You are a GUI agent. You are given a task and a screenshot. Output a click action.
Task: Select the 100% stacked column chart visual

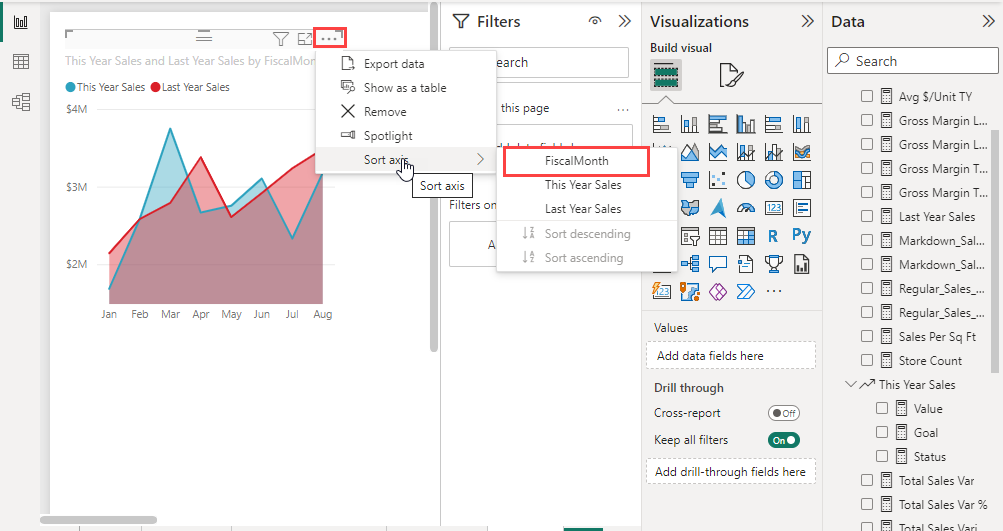click(802, 123)
